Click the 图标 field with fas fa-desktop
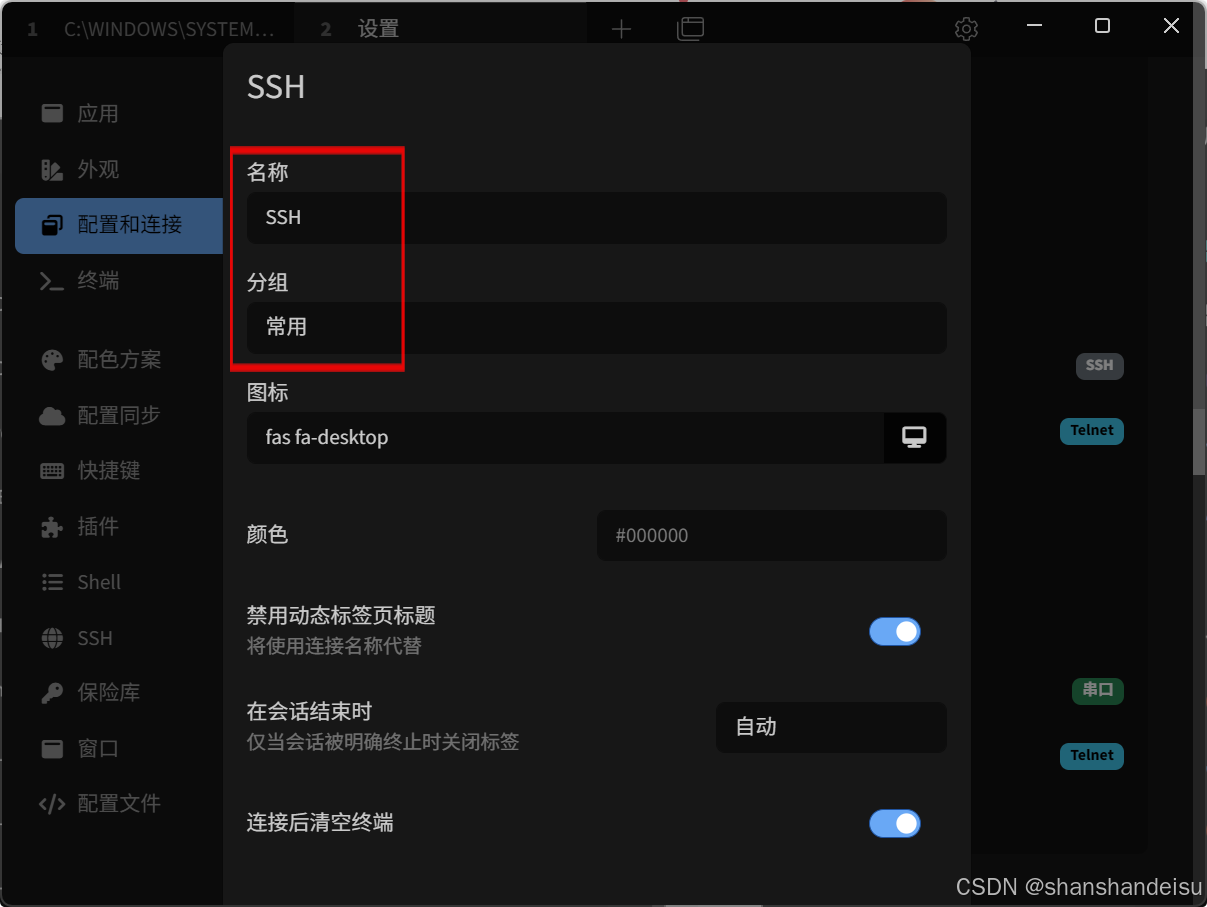This screenshot has width=1207, height=907. [x=565, y=437]
